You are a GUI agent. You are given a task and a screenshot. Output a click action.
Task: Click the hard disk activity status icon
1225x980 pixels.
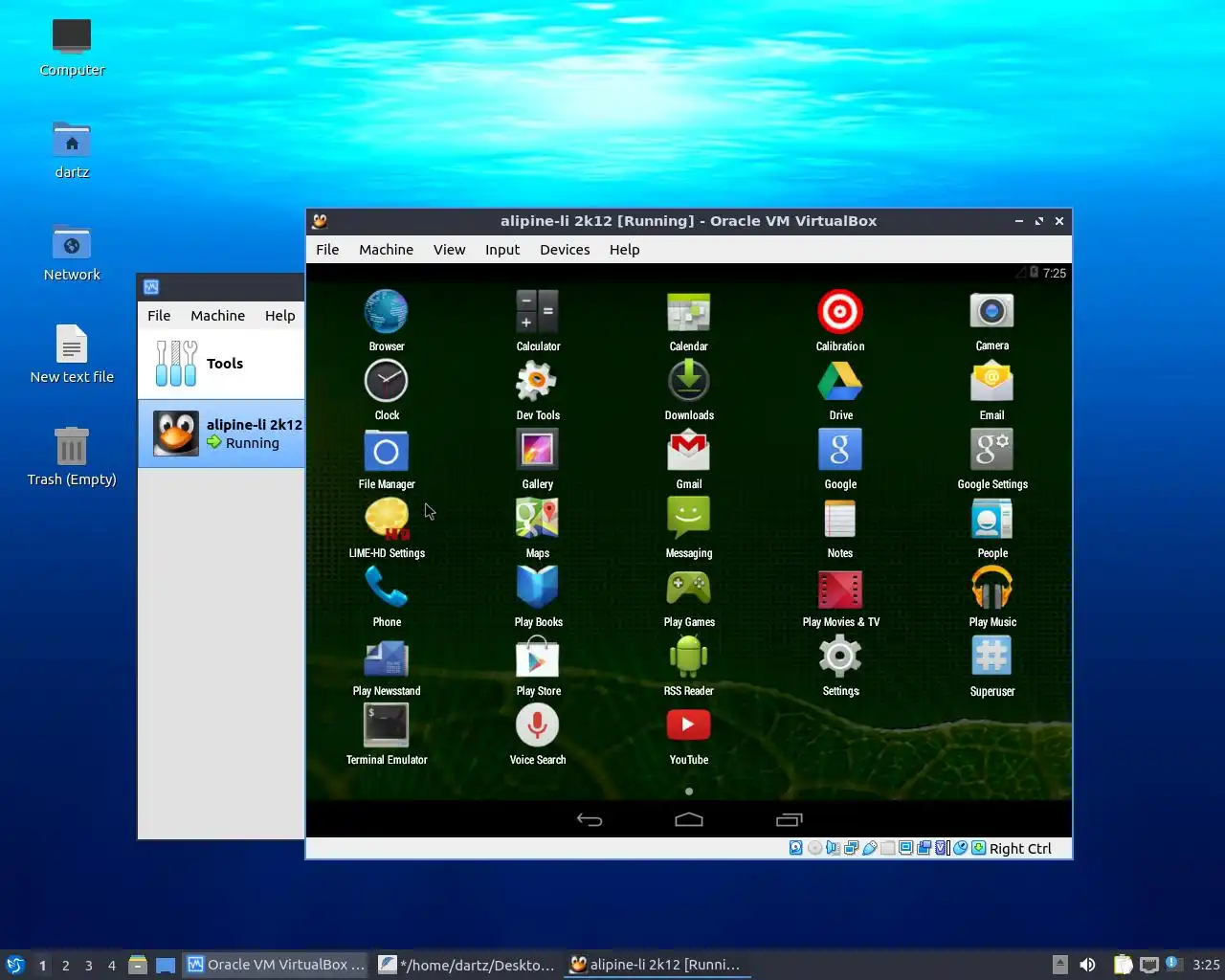(796, 848)
